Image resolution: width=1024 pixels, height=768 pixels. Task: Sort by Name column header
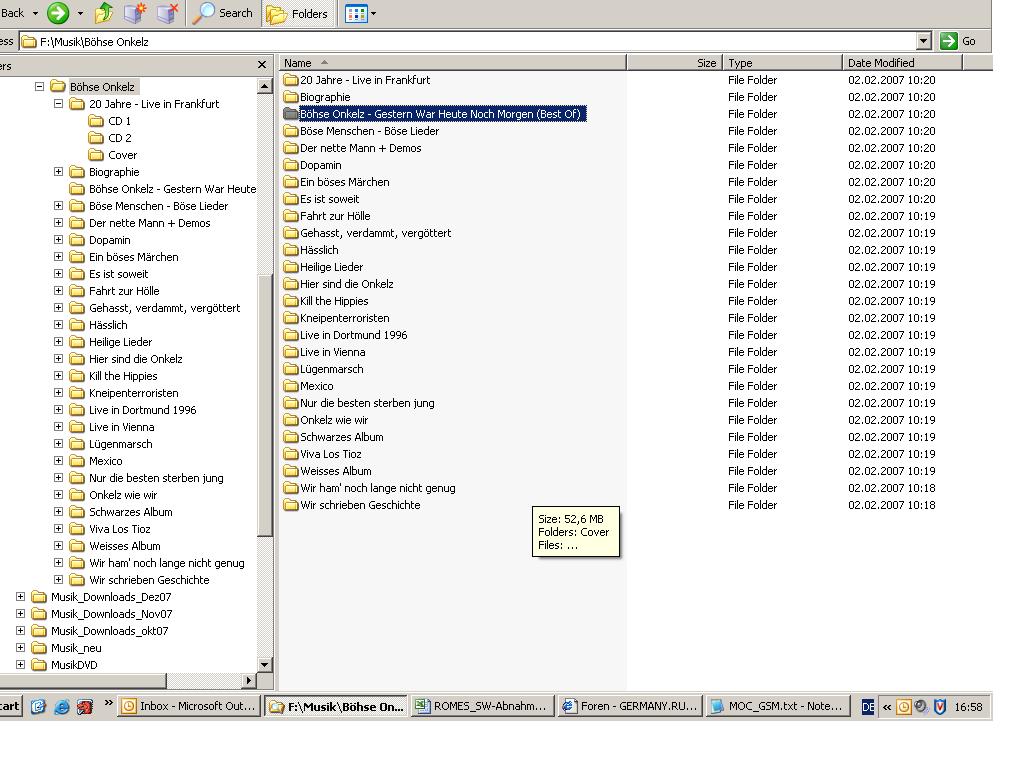pyautogui.click(x=453, y=63)
